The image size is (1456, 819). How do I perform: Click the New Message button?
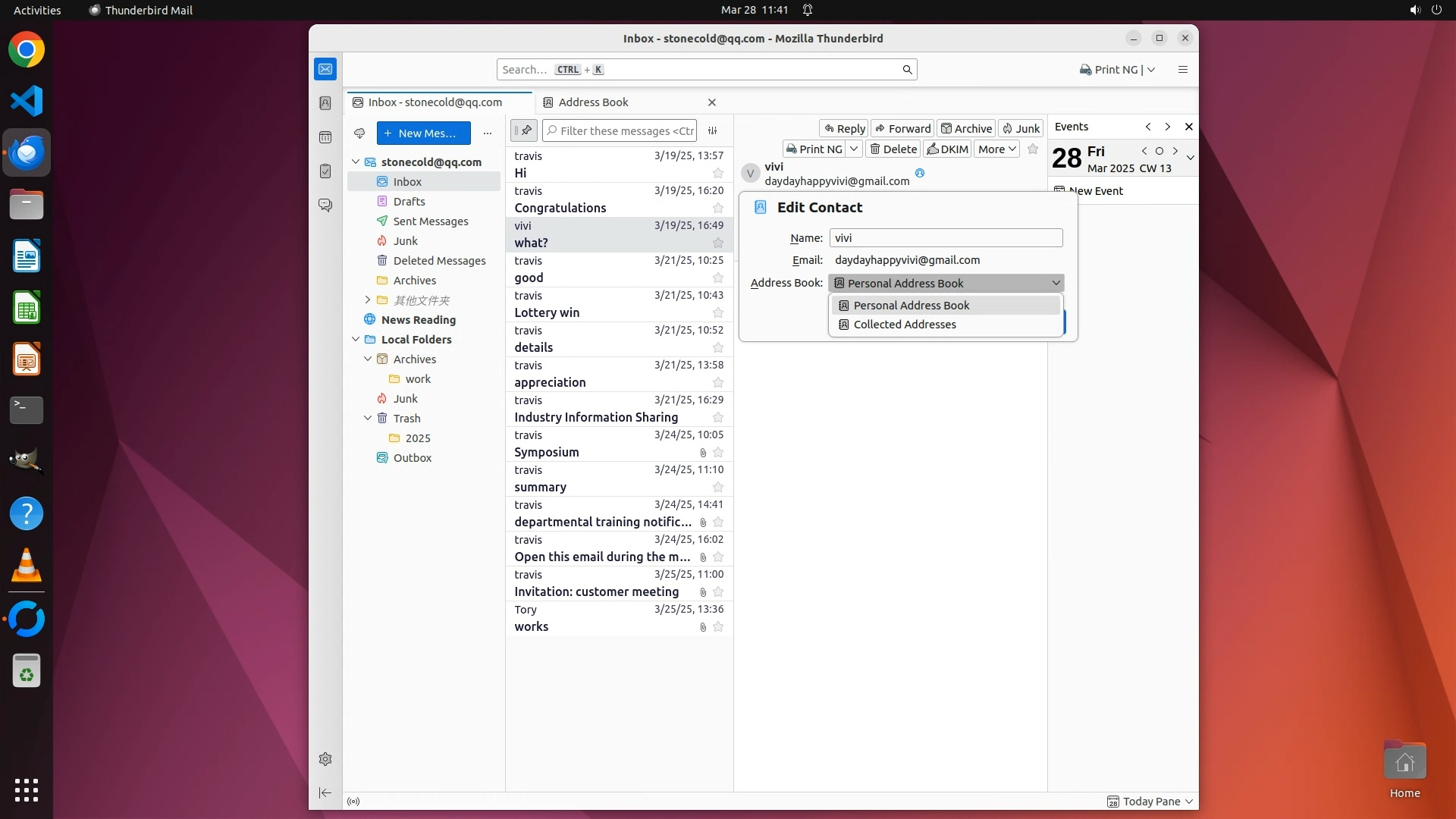423,133
